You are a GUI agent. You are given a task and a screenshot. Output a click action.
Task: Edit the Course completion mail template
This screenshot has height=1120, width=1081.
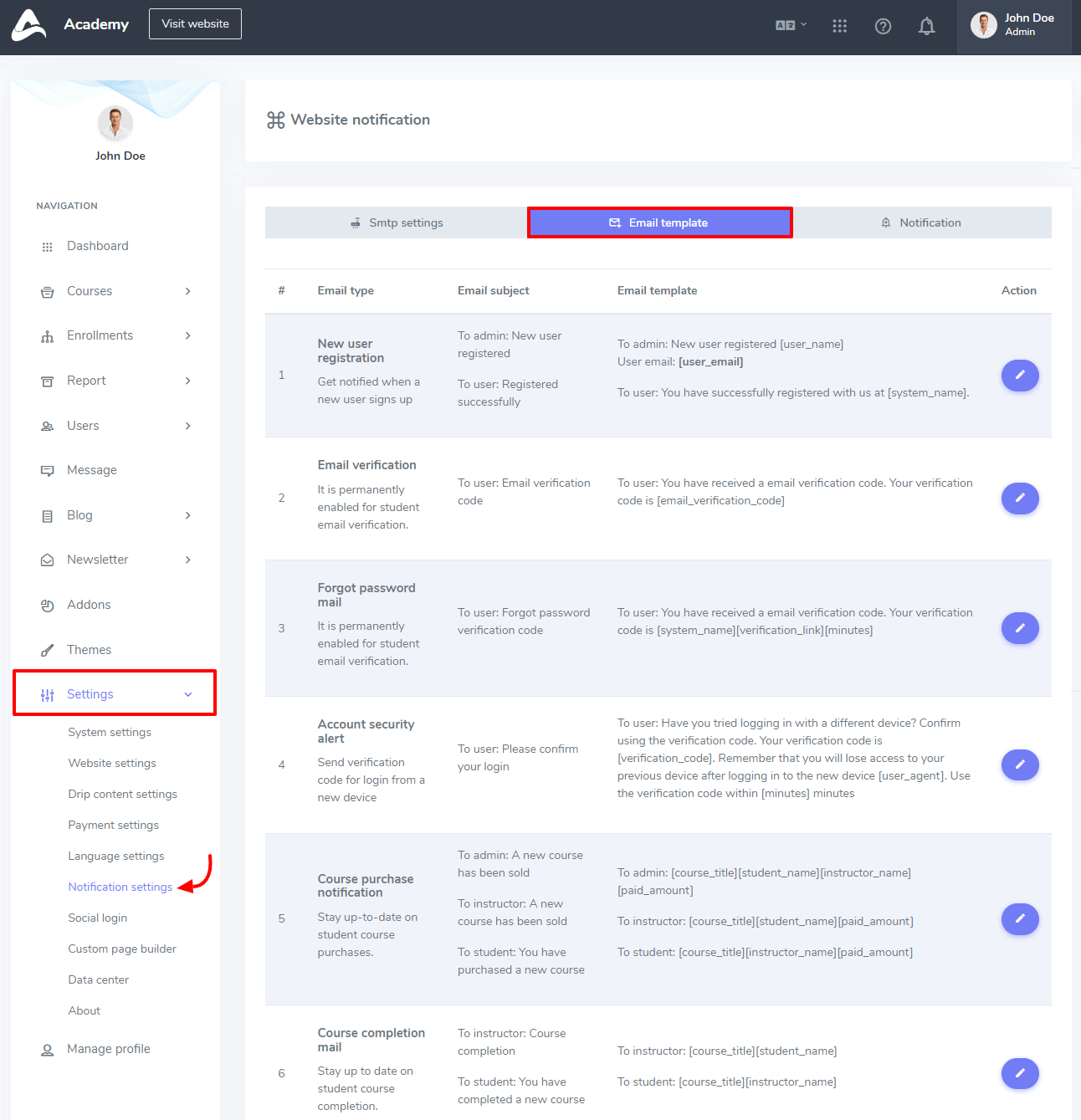1019,1074
